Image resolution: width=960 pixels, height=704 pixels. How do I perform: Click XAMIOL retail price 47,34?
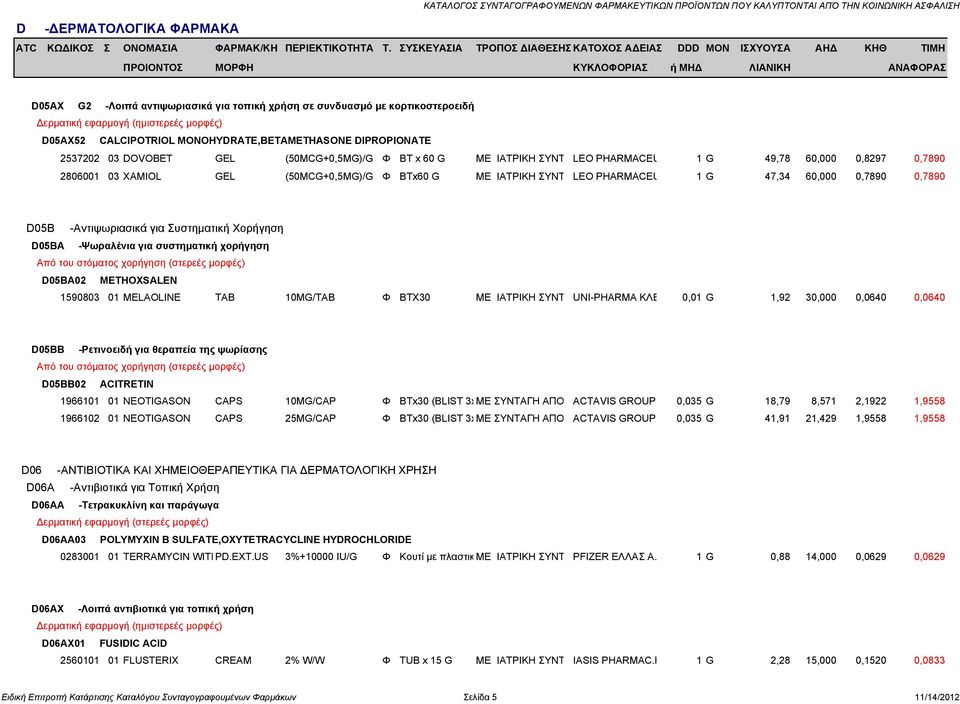tap(778, 176)
